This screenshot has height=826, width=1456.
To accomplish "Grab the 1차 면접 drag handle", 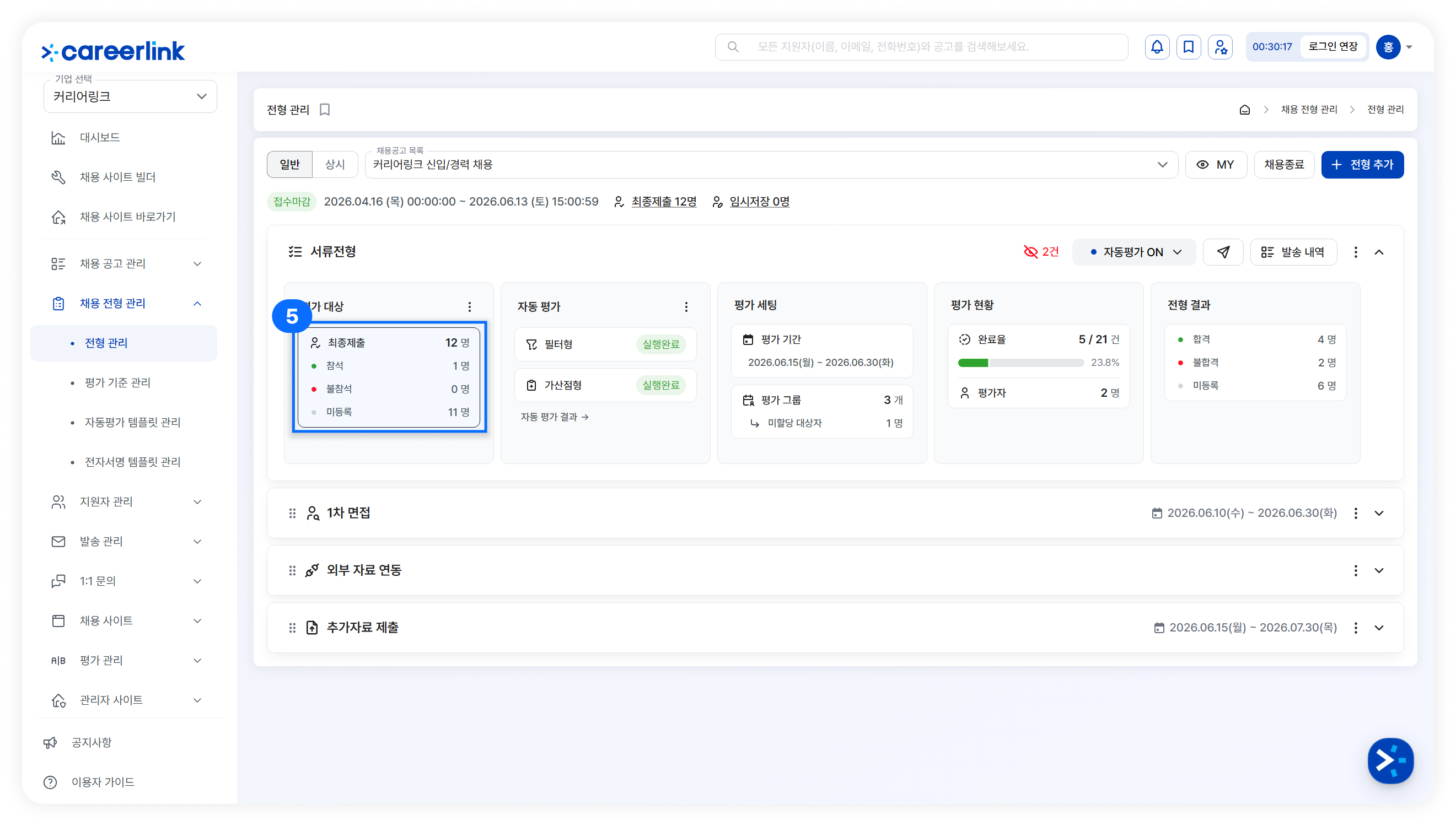I will coord(292,514).
